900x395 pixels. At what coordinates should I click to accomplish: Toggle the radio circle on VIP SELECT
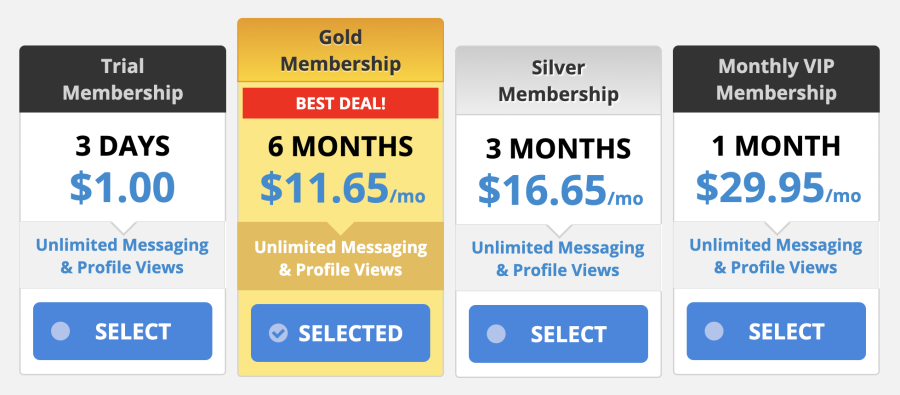714,331
